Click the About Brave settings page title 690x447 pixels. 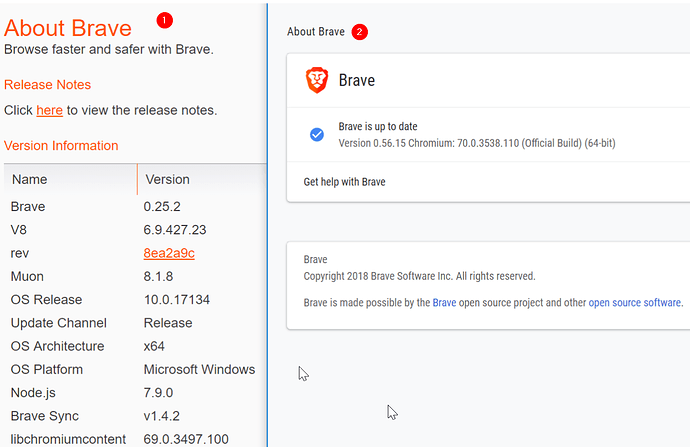coord(316,32)
